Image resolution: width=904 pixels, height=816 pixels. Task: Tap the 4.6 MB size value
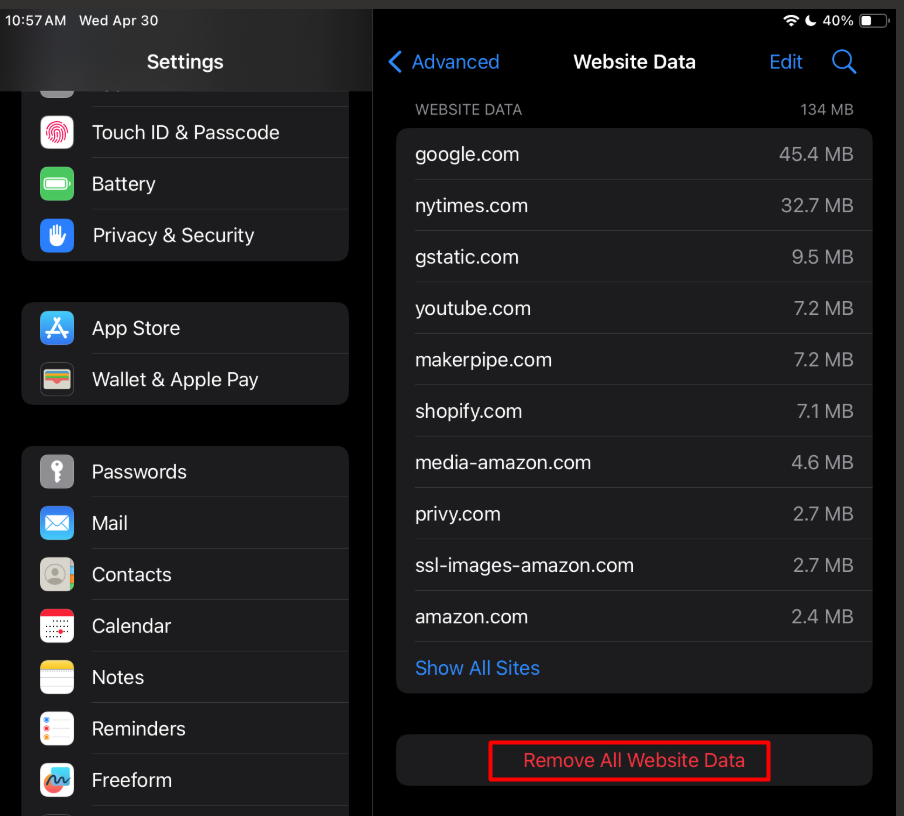[x=822, y=462]
